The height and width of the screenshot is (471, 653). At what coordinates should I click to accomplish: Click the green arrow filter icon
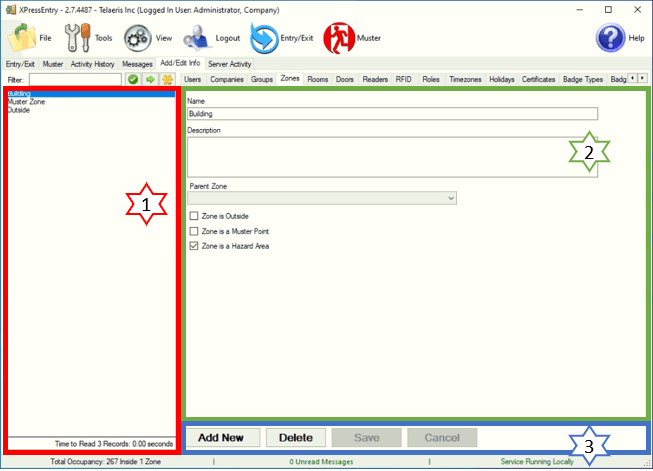[x=150, y=79]
